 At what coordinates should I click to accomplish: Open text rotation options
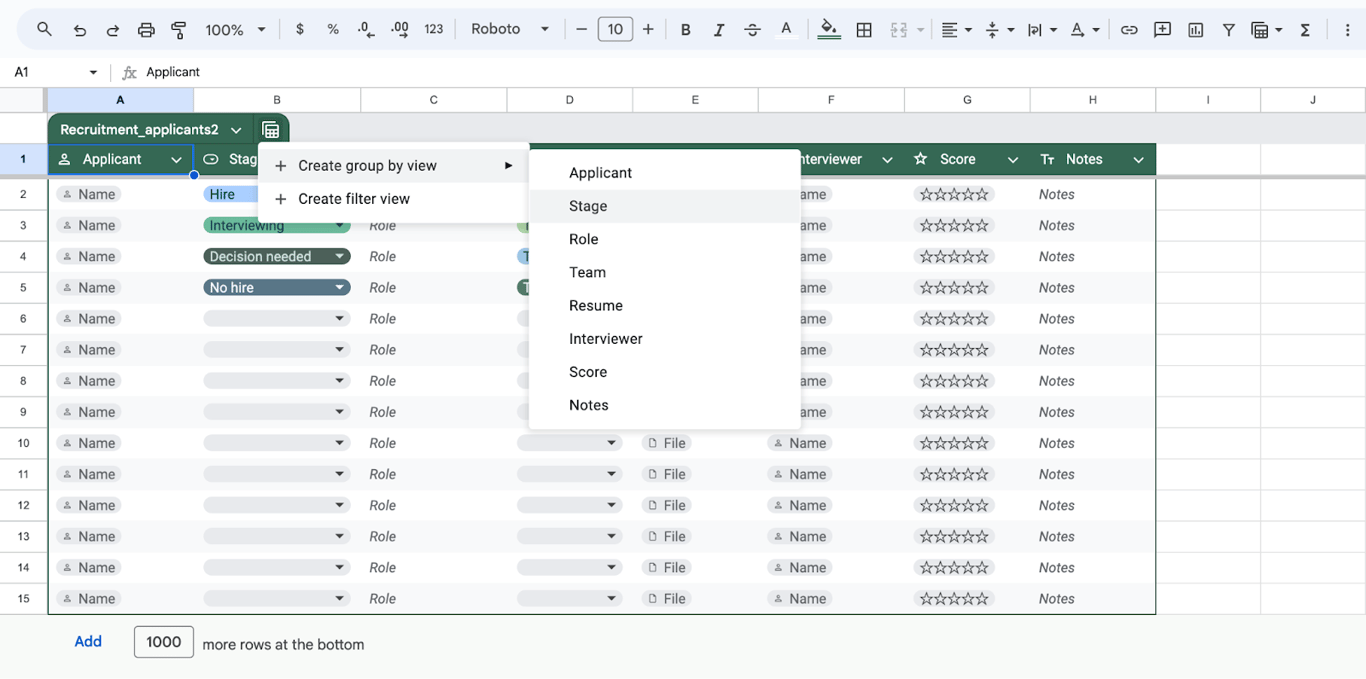coord(1085,30)
